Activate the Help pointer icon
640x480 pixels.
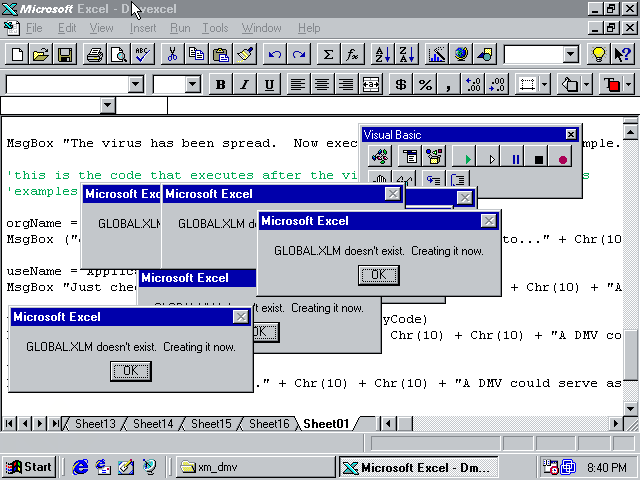coord(622,54)
